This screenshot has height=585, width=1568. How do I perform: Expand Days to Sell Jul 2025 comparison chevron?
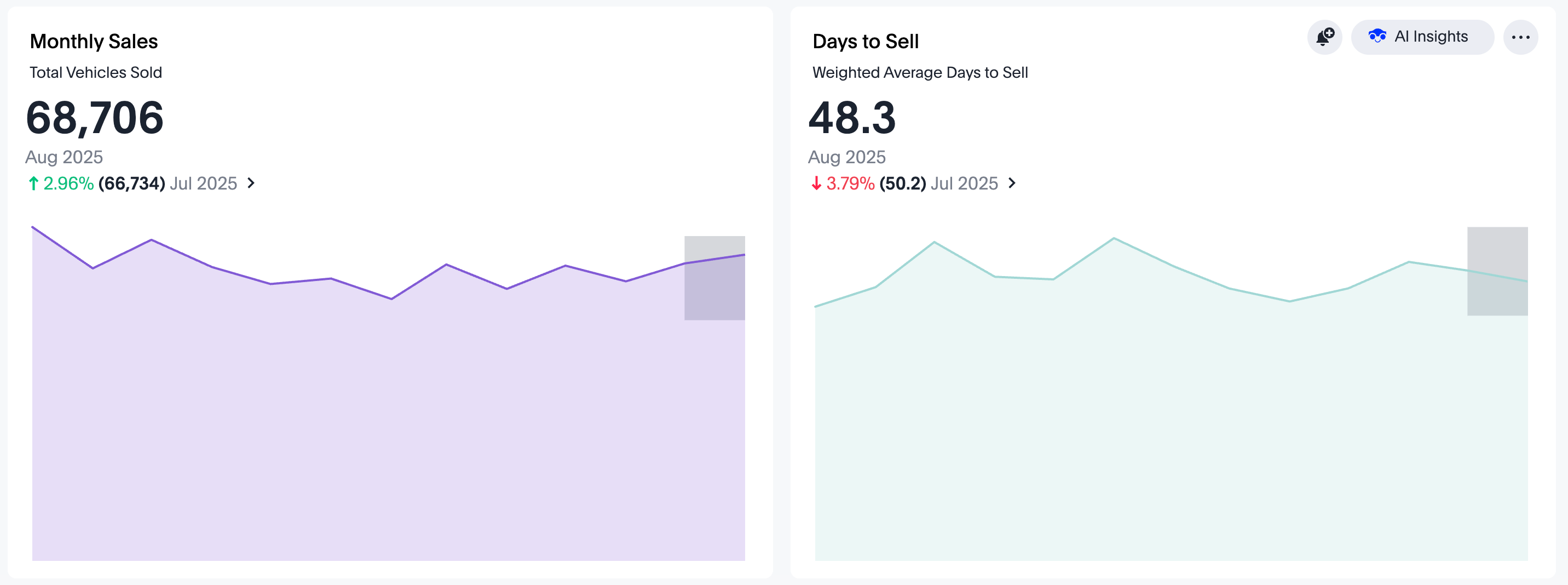[x=1012, y=183]
